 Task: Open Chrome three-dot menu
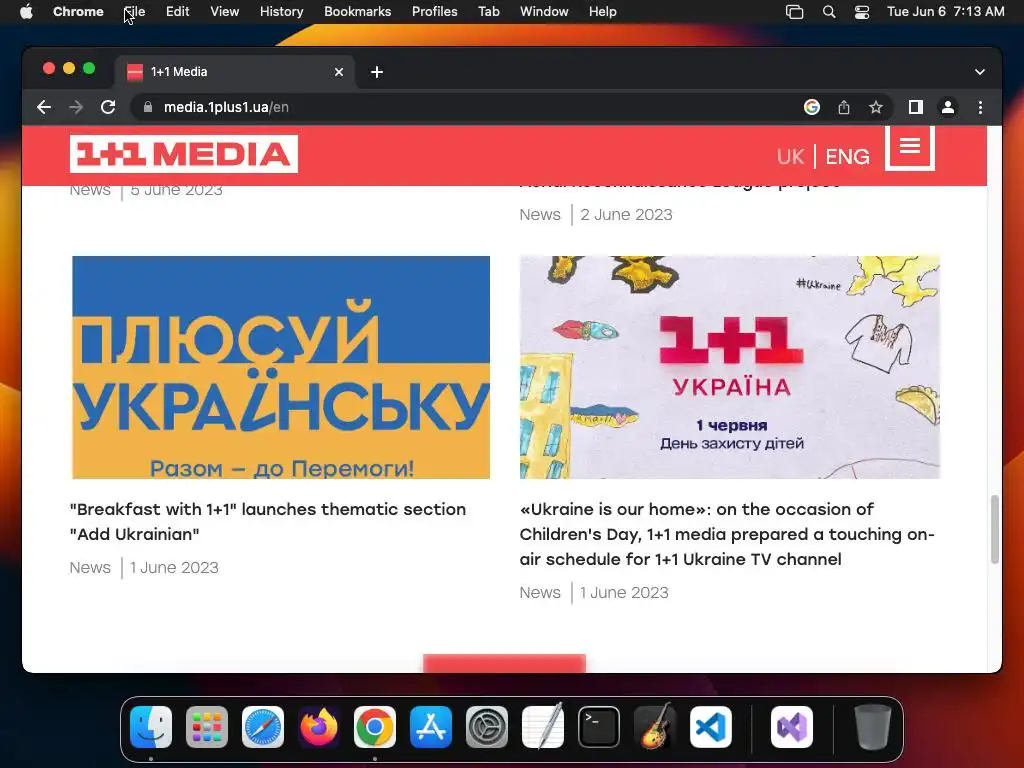tap(980, 107)
